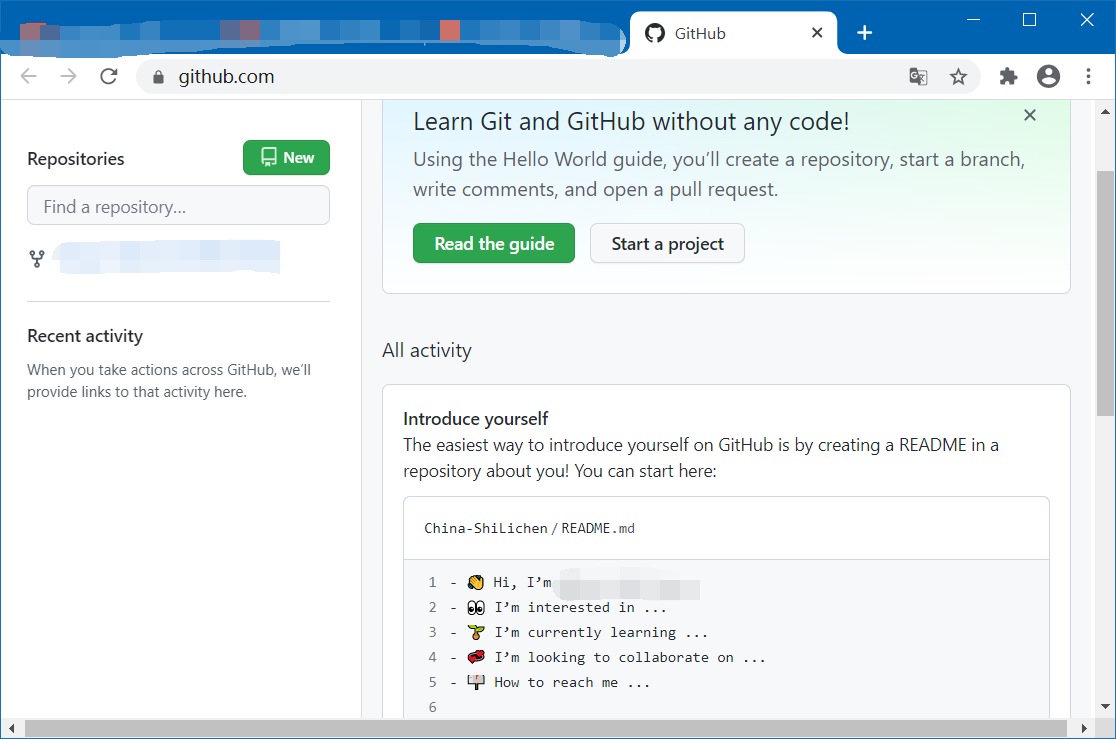
Task: Click README line "I'm looking to collaborate on ..."
Action: (630, 657)
